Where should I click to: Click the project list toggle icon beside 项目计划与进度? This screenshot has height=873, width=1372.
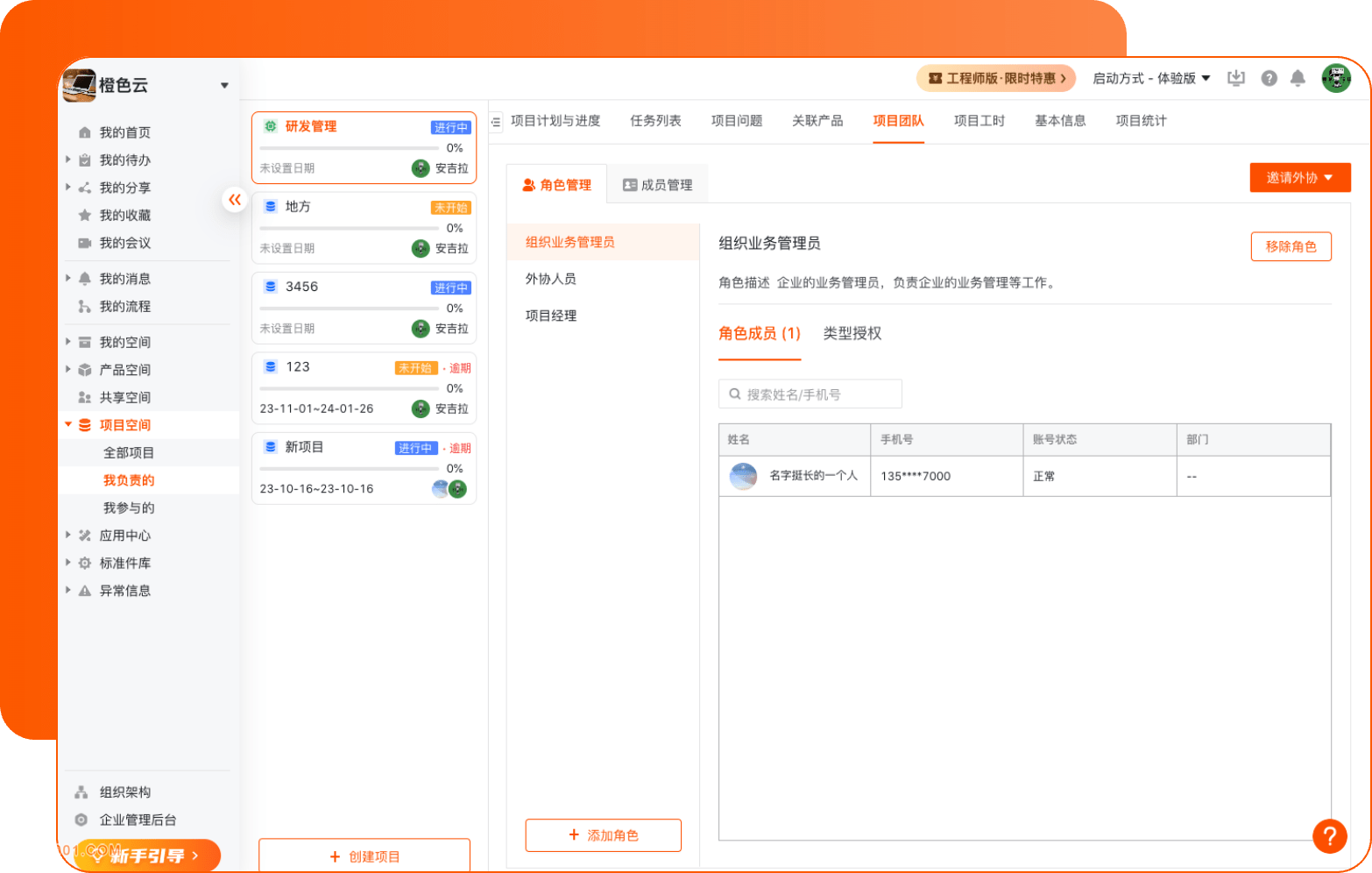click(497, 122)
